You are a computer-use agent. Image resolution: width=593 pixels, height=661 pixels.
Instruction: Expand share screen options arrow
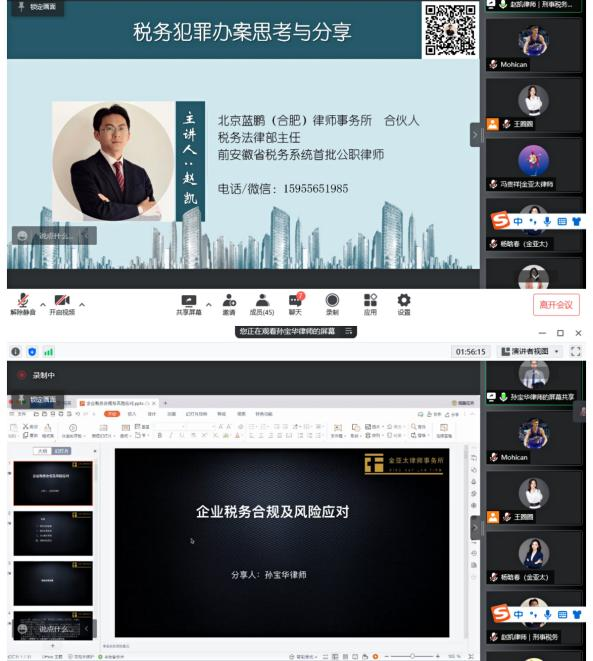pyautogui.click(x=209, y=304)
